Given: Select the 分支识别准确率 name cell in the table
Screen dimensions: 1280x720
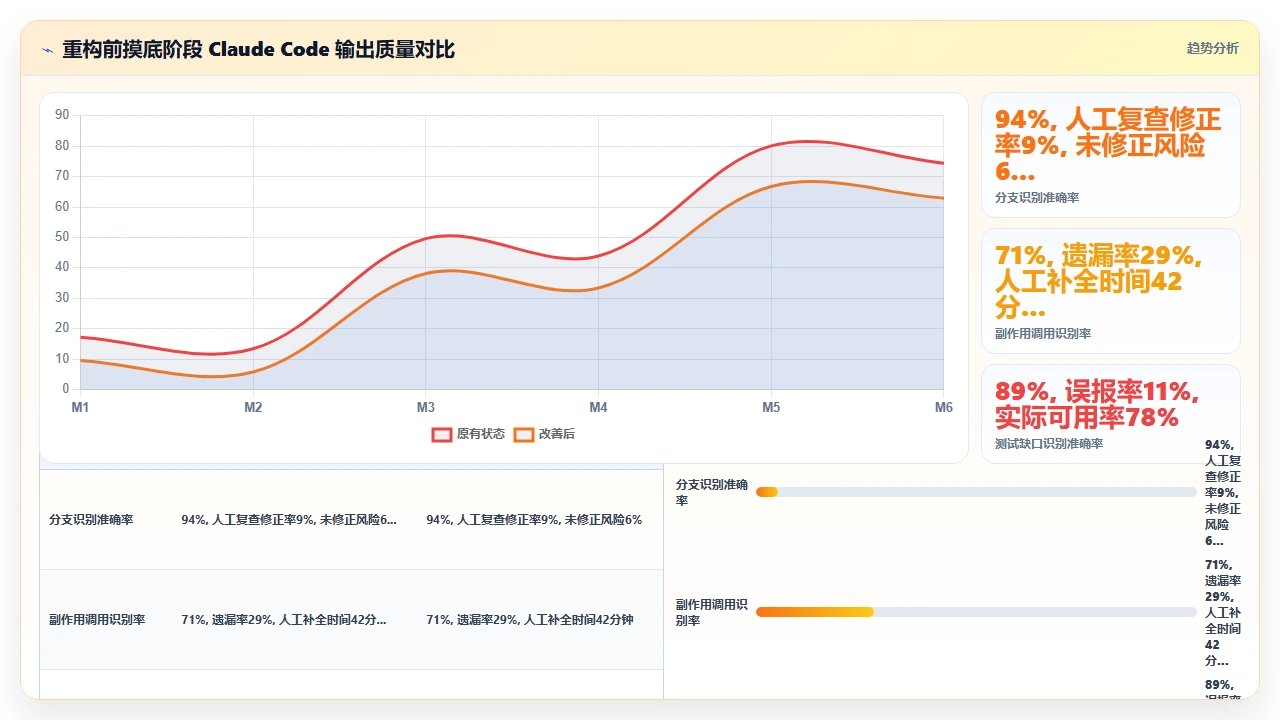Looking at the screenshot, I should point(91,520).
